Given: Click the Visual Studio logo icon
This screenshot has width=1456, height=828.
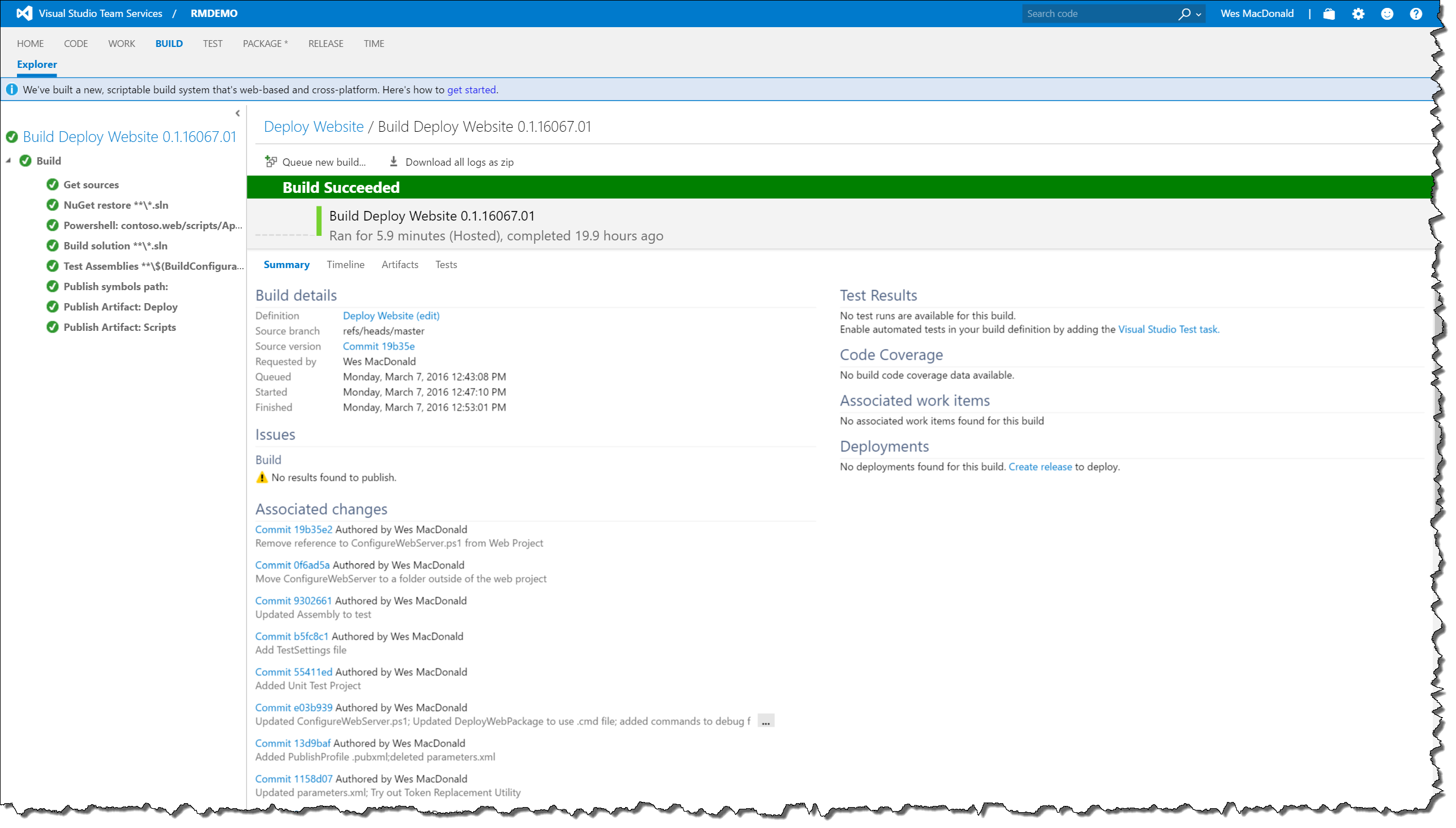Looking at the screenshot, I should pyautogui.click(x=24, y=13).
